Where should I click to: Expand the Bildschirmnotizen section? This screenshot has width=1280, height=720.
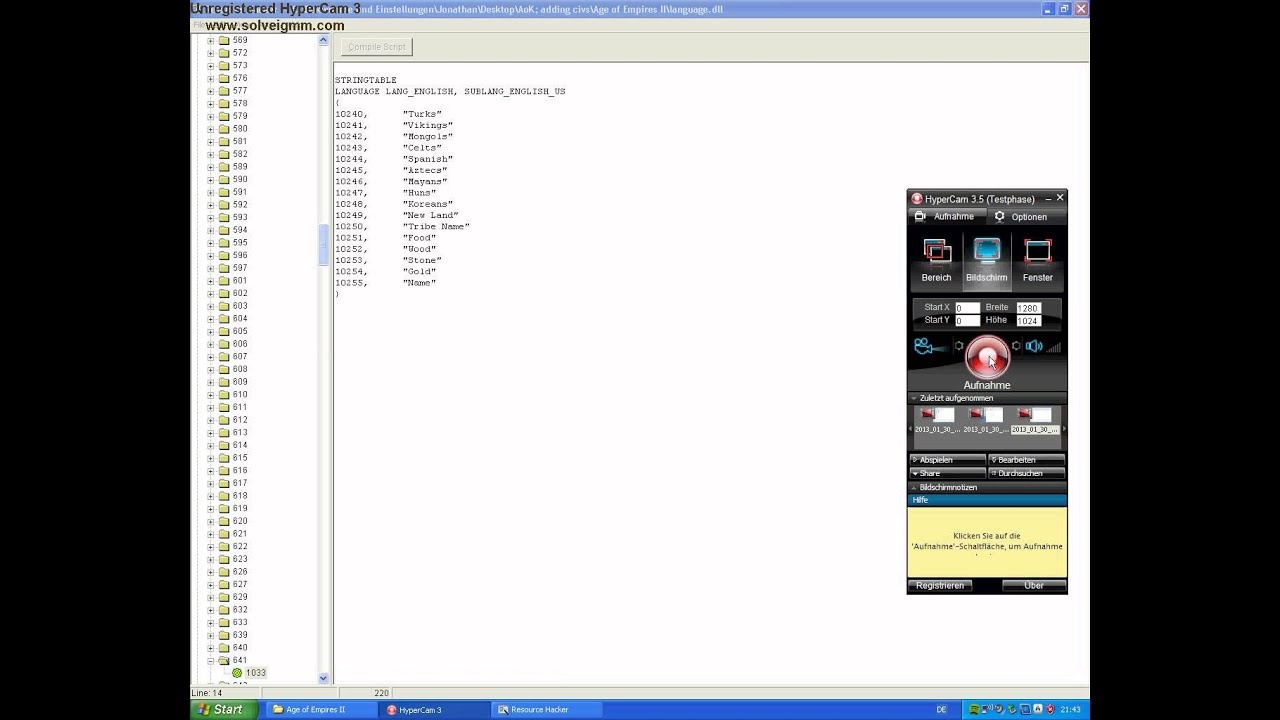(987, 487)
